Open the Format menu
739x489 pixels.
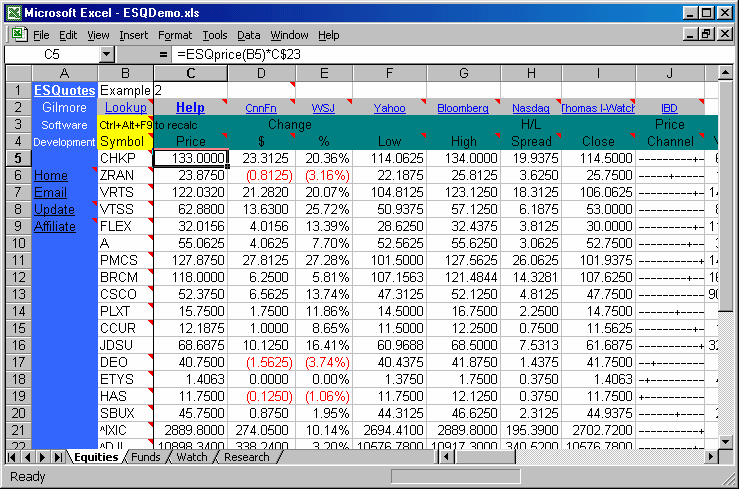tap(175, 35)
